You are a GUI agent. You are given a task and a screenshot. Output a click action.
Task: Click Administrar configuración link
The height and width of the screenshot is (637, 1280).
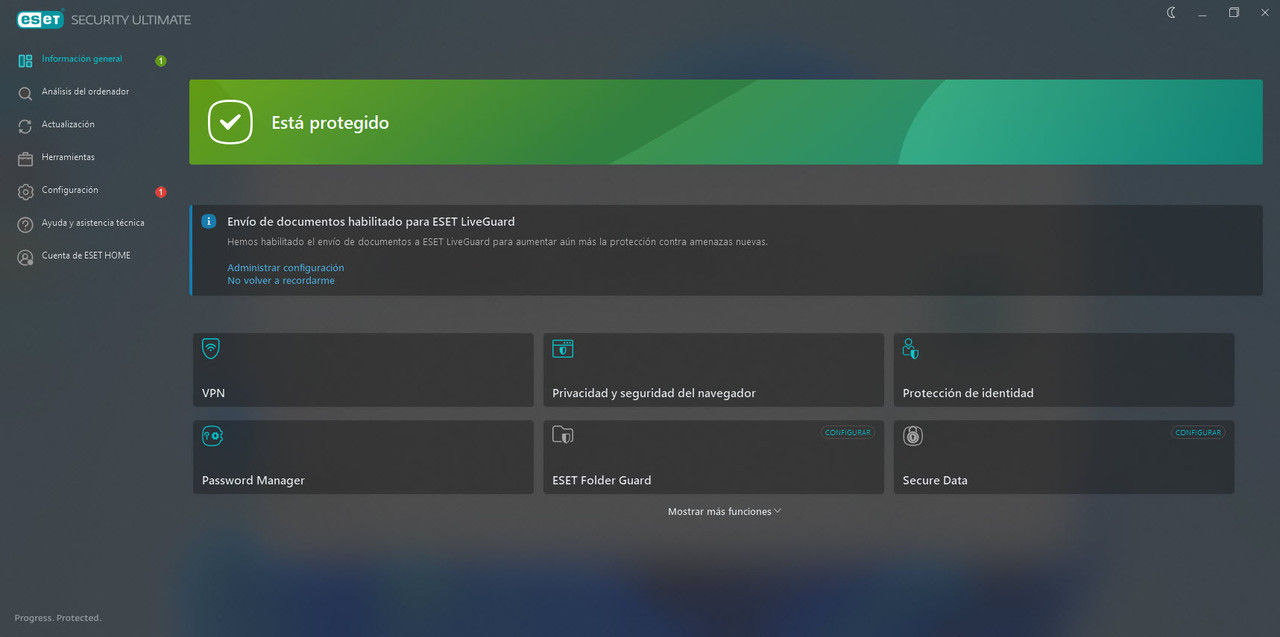(x=285, y=268)
